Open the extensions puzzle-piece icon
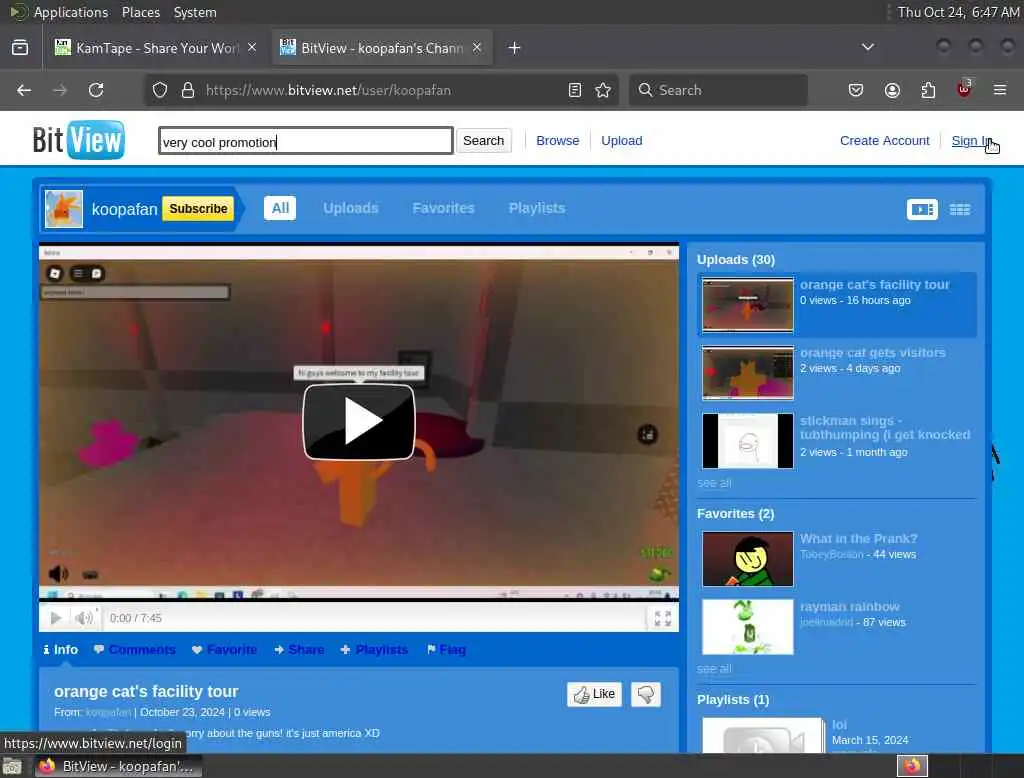This screenshot has width=1024, height=778. (928, 90)
